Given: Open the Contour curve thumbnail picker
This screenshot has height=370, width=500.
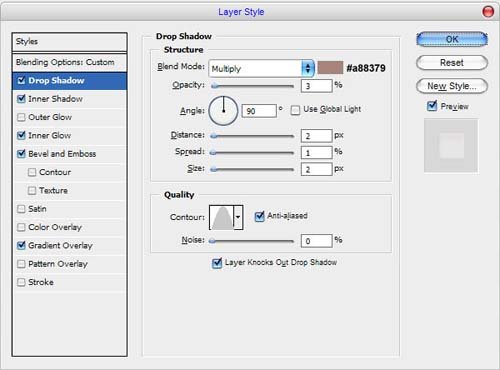Looking at the screenshot, I should [x=222, y=217].
